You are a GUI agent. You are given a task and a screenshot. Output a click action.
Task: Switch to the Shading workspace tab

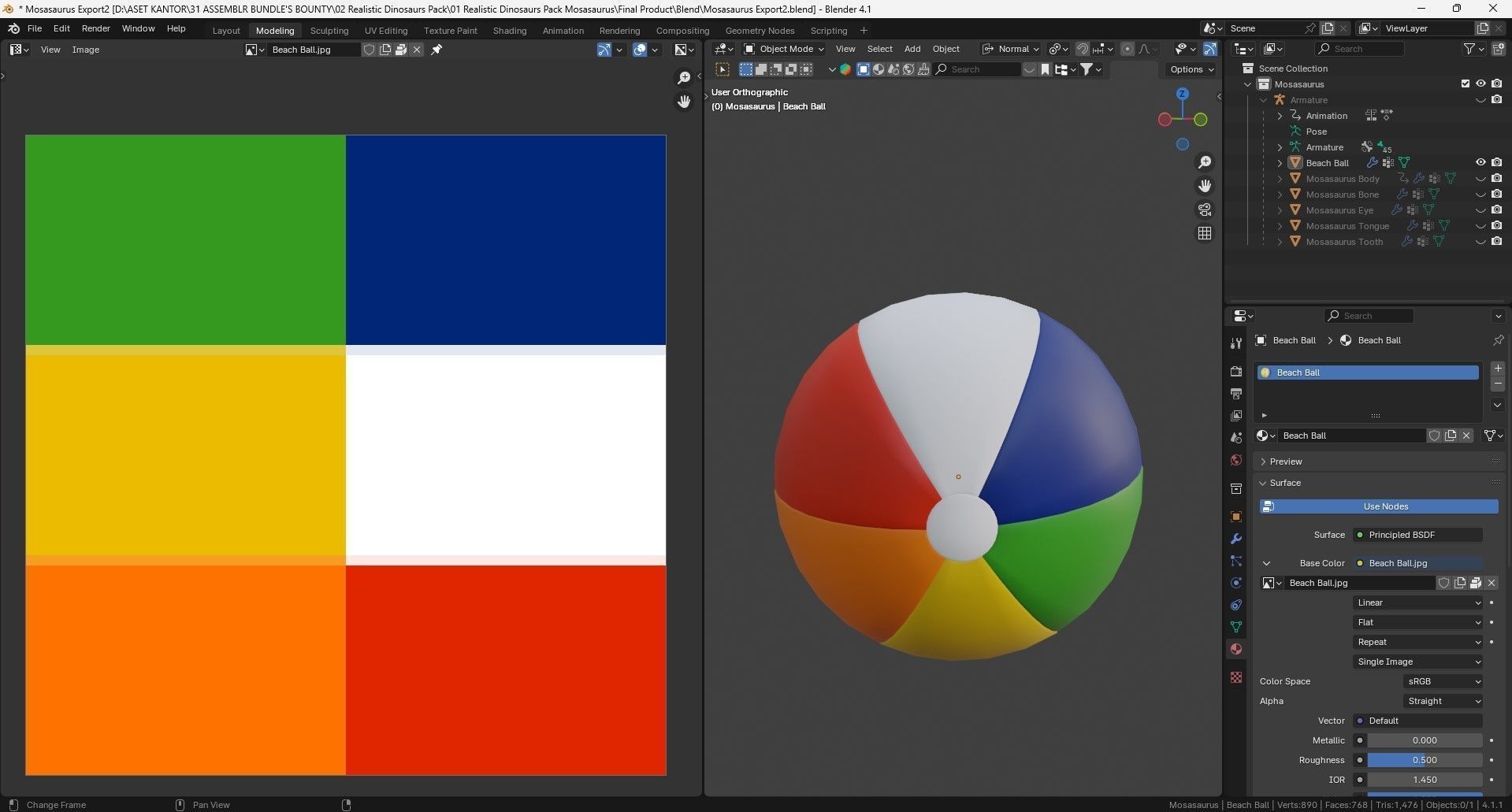tap(510, 31)
